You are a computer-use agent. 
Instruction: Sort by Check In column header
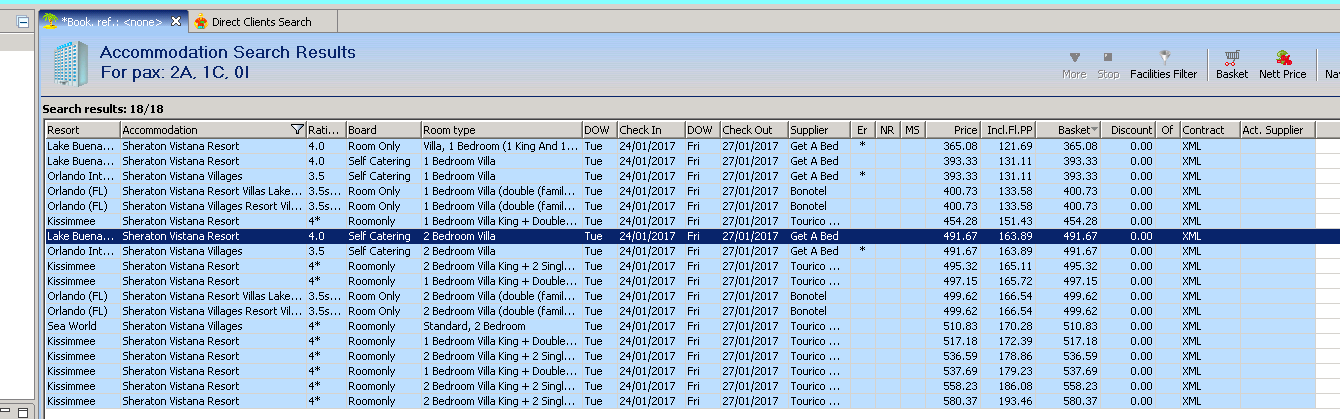(651, 130)
